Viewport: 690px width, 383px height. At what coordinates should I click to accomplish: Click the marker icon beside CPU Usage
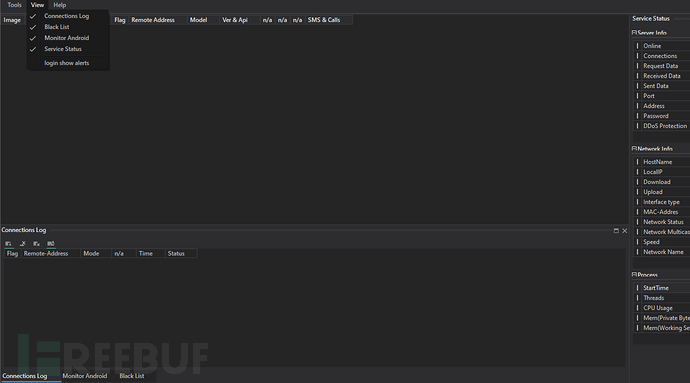pyautogui.click(x=637, y=308)
